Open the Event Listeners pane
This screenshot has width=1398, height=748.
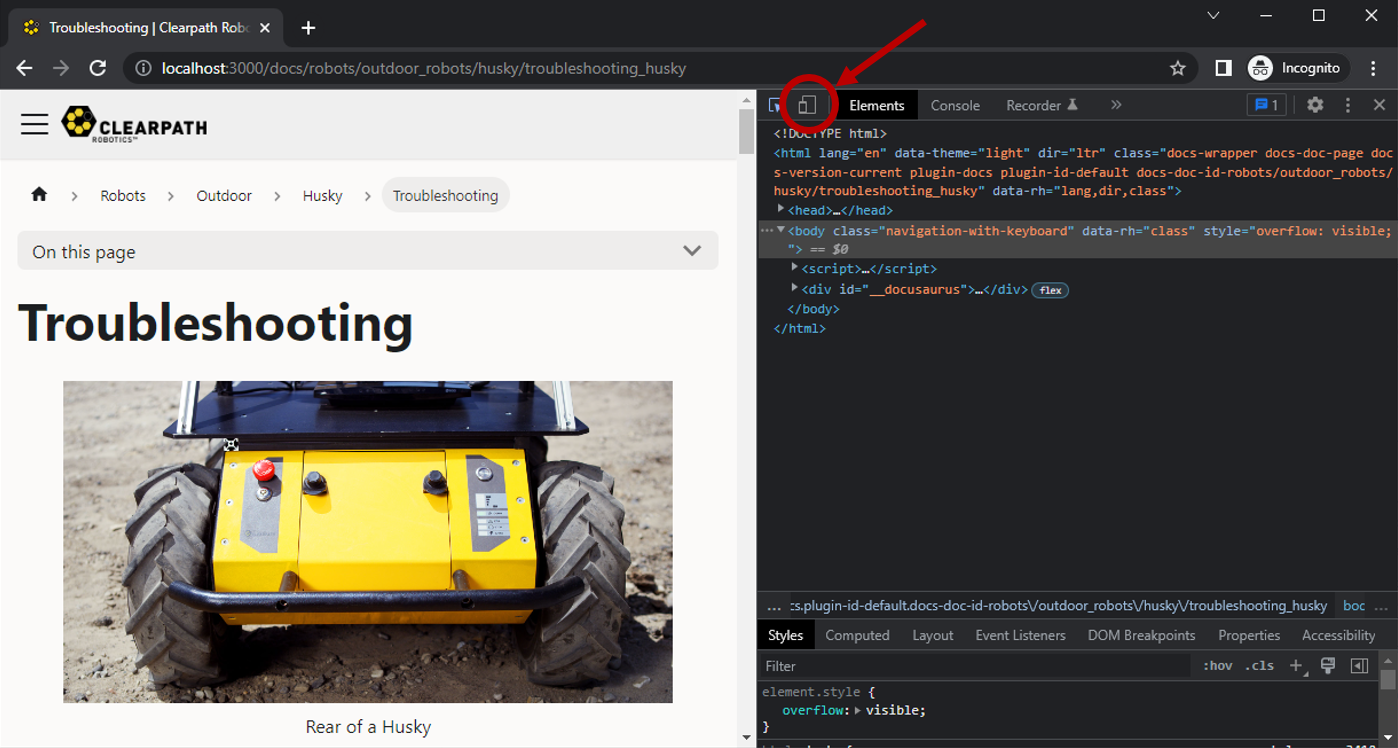pos(1020,635)
